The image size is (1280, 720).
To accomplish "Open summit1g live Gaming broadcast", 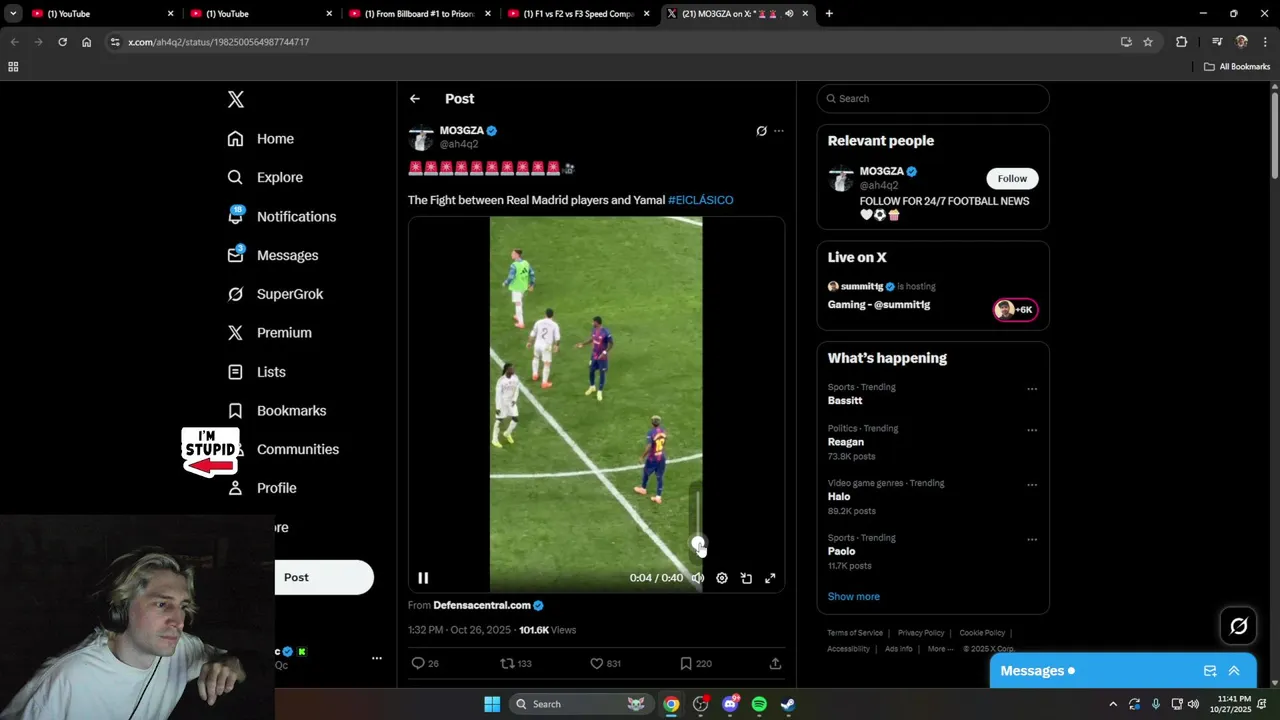I will 933,296.
